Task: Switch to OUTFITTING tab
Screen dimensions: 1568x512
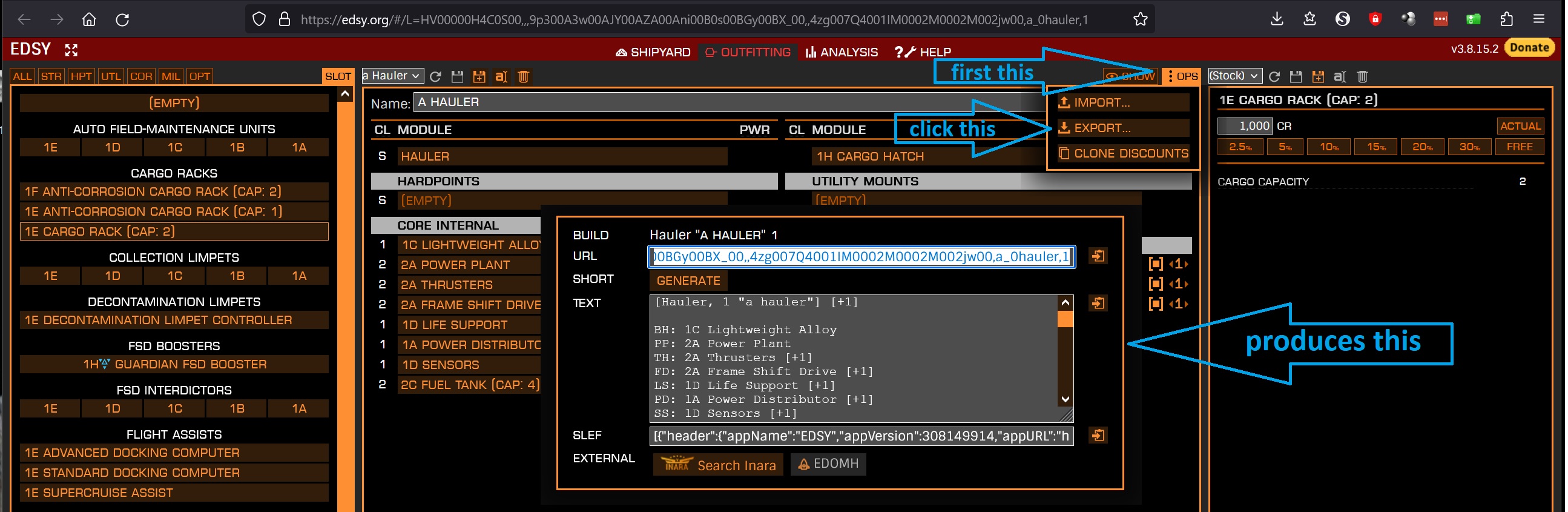Action: (749, 53)
